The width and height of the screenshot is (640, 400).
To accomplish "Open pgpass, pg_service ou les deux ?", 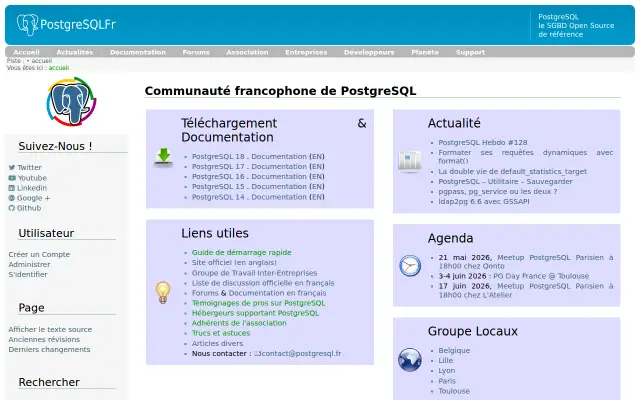I will click(498, 191).
